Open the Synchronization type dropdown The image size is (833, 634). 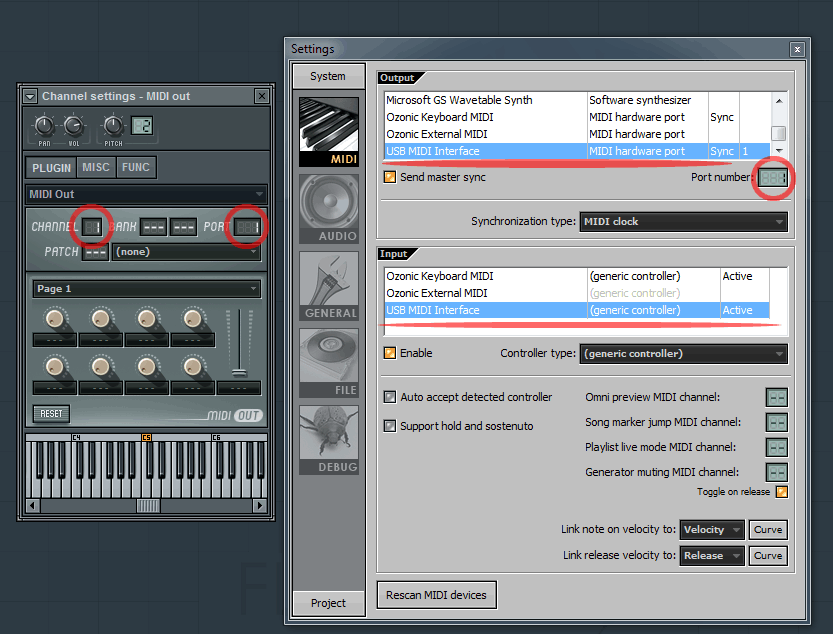click(683, 222)
